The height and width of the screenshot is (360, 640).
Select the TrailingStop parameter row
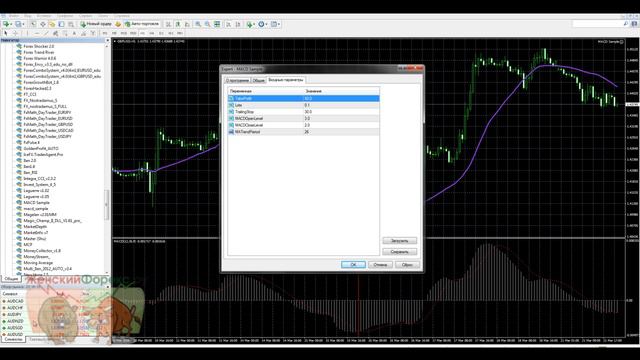point(303,111)
